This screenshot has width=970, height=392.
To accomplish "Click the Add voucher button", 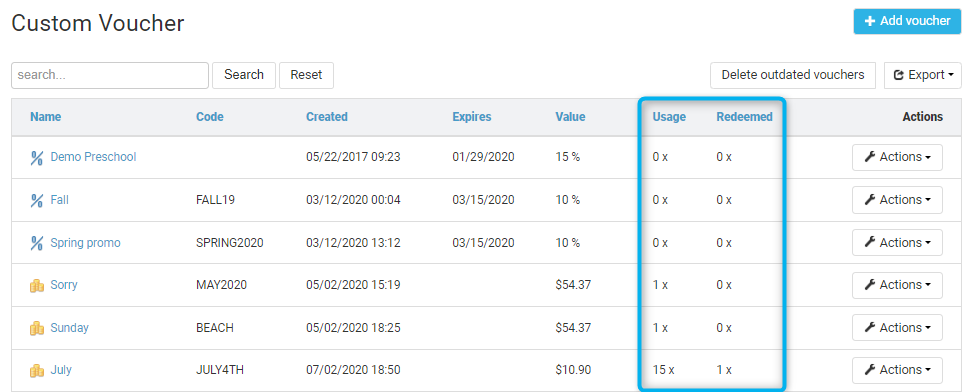I will click(907, 21).
